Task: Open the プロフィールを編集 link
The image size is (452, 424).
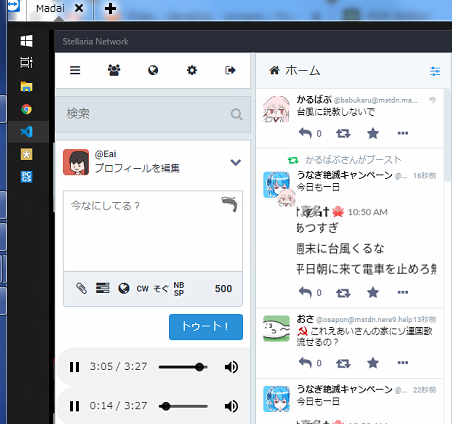Action: click(137, 168)
